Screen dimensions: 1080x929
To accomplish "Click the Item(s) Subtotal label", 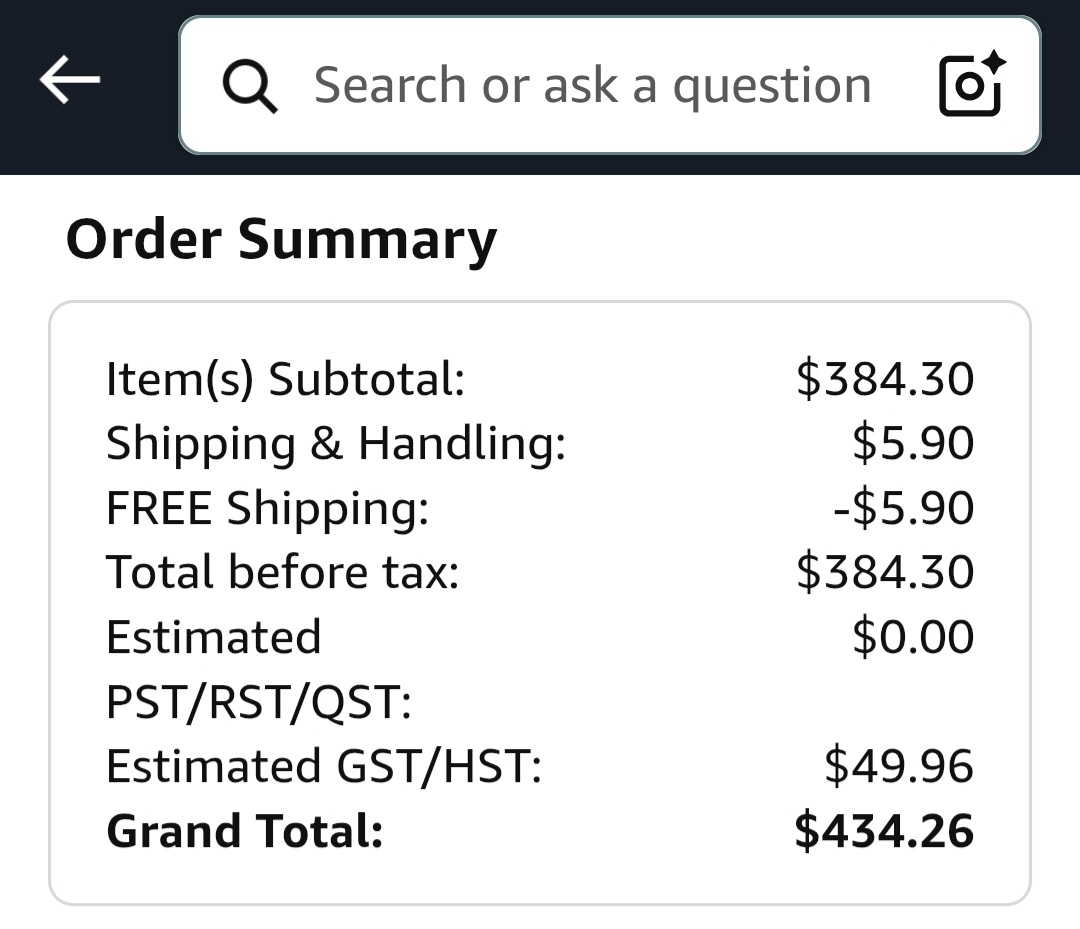I will (x=285, y=379).
